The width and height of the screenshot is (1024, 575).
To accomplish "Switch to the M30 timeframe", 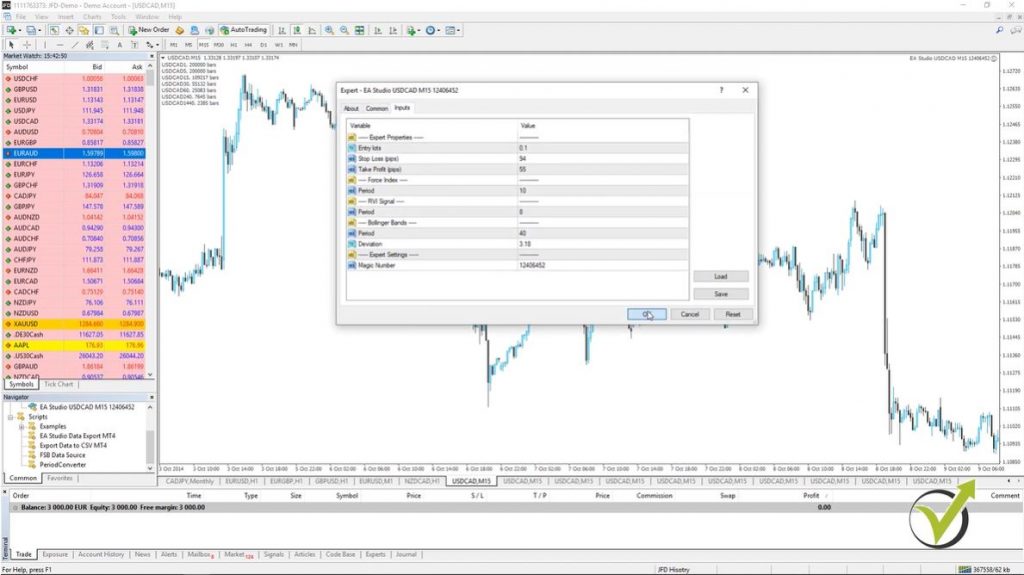I will (x=219, y=45).
